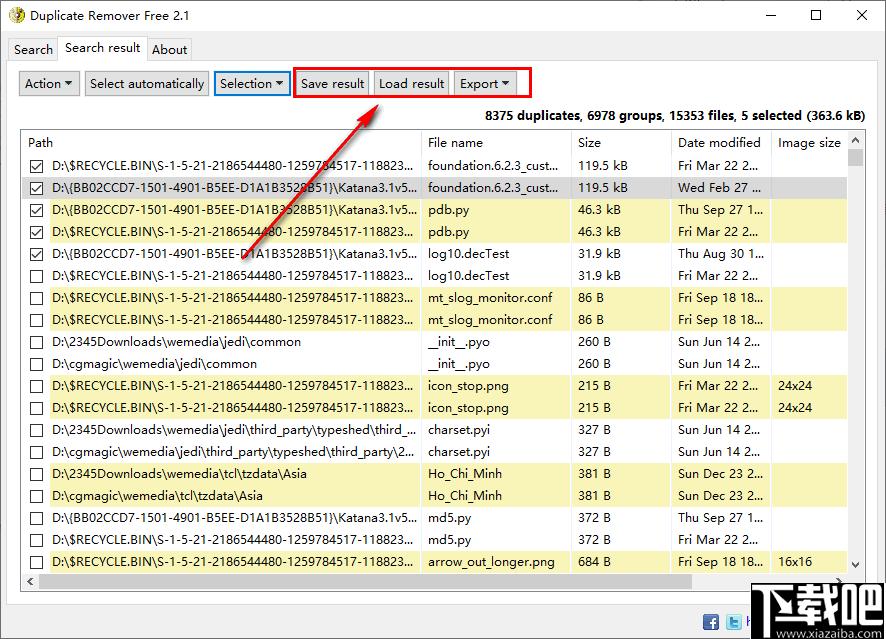Check the charset.pyi cgmagic row checkbox

[37, 453]
